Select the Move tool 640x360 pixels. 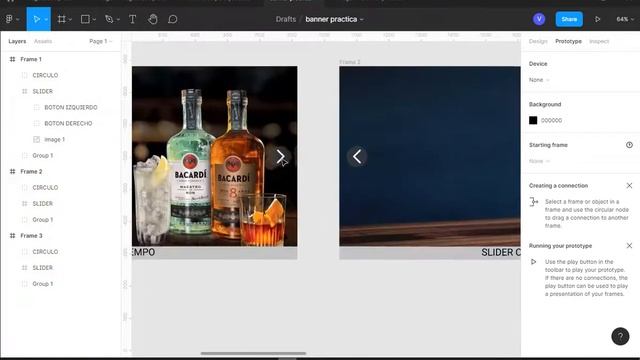pyautogui.click(x=36, y=19)
